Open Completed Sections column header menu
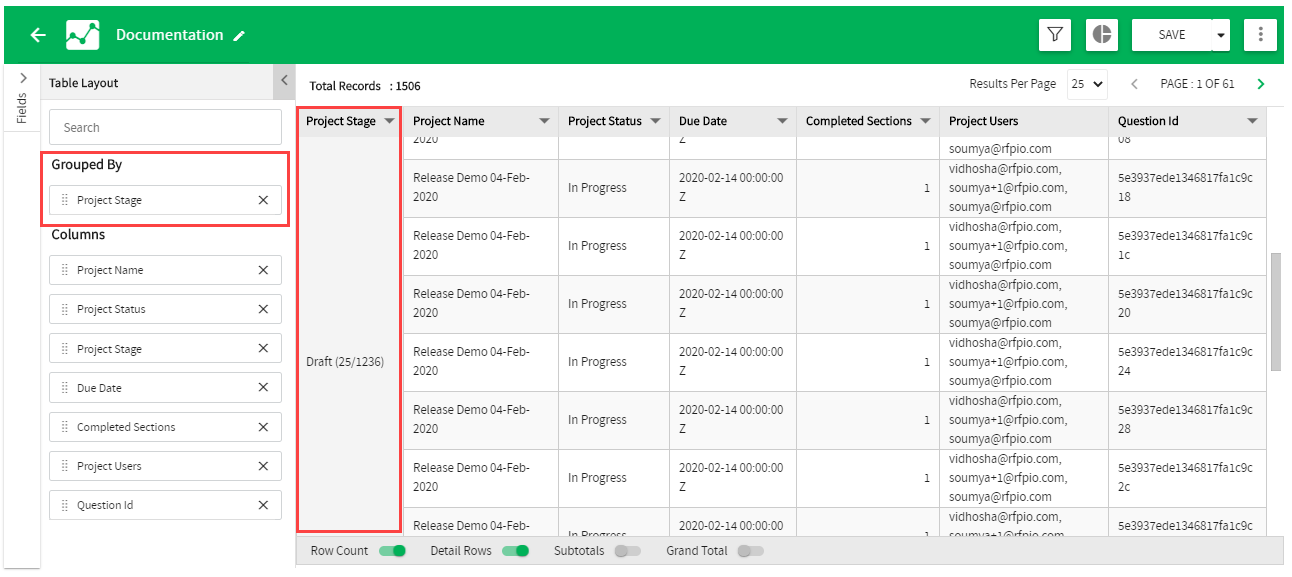The image size is (1292, 577). [x=925, y=121]
